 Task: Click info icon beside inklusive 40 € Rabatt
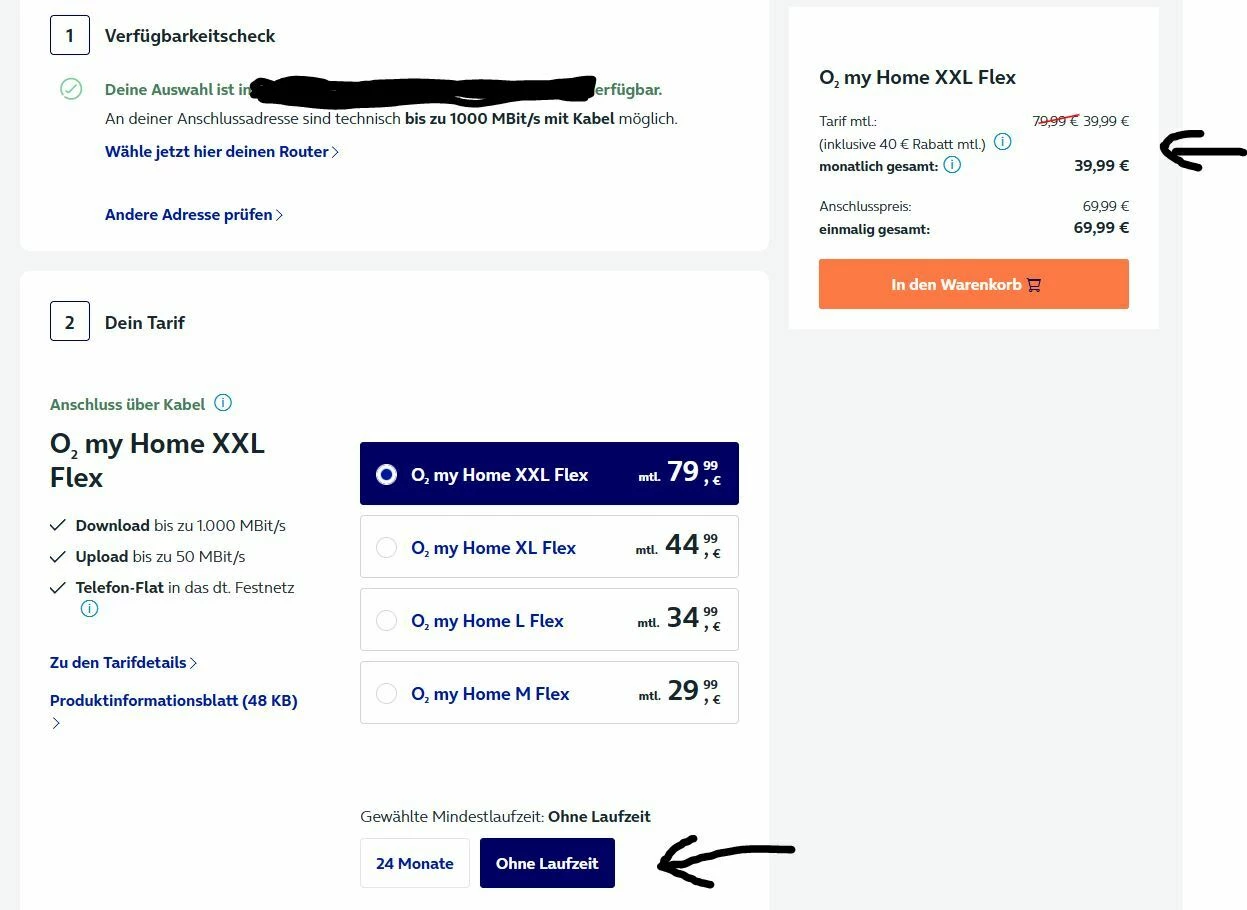click(1002, 142)
